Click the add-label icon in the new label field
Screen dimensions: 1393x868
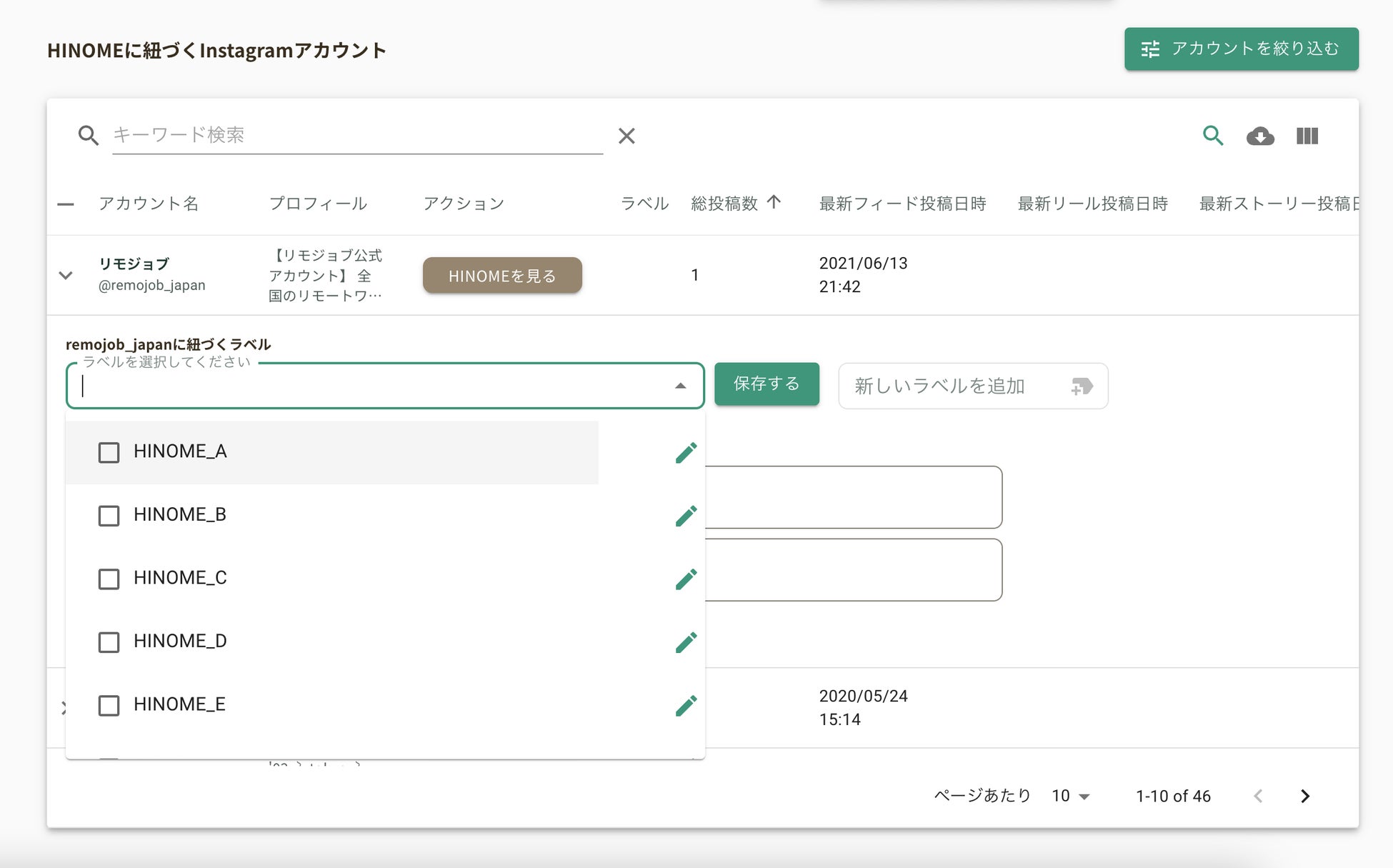tap(1082, 386)
